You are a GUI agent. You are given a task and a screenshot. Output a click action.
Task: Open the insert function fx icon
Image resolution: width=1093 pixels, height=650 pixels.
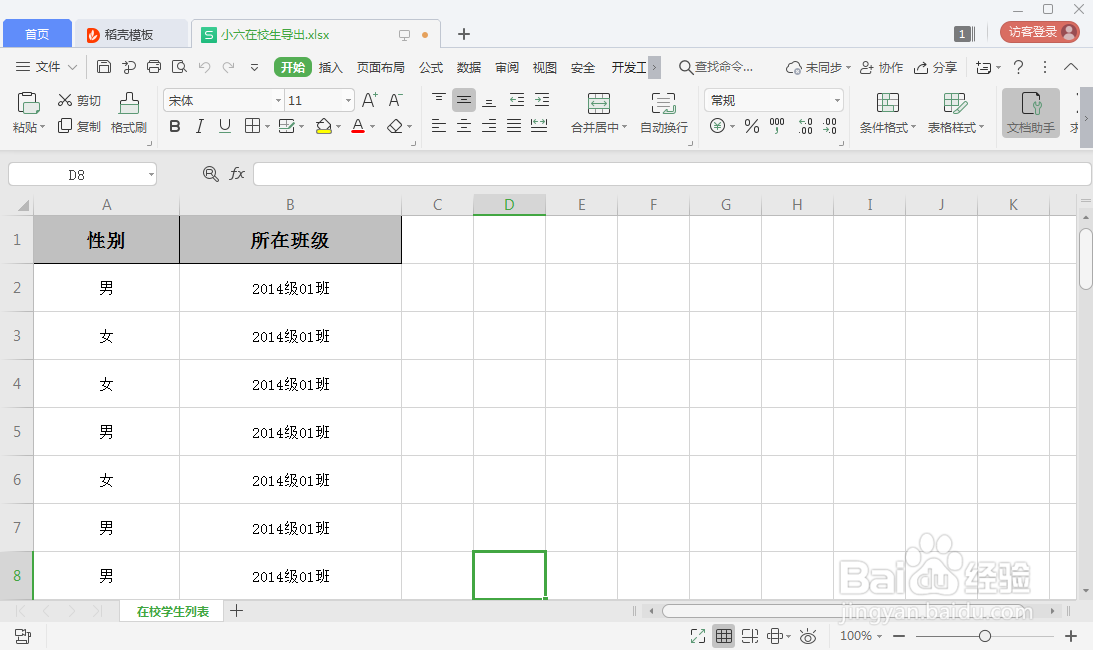click(x=237, y=173)
